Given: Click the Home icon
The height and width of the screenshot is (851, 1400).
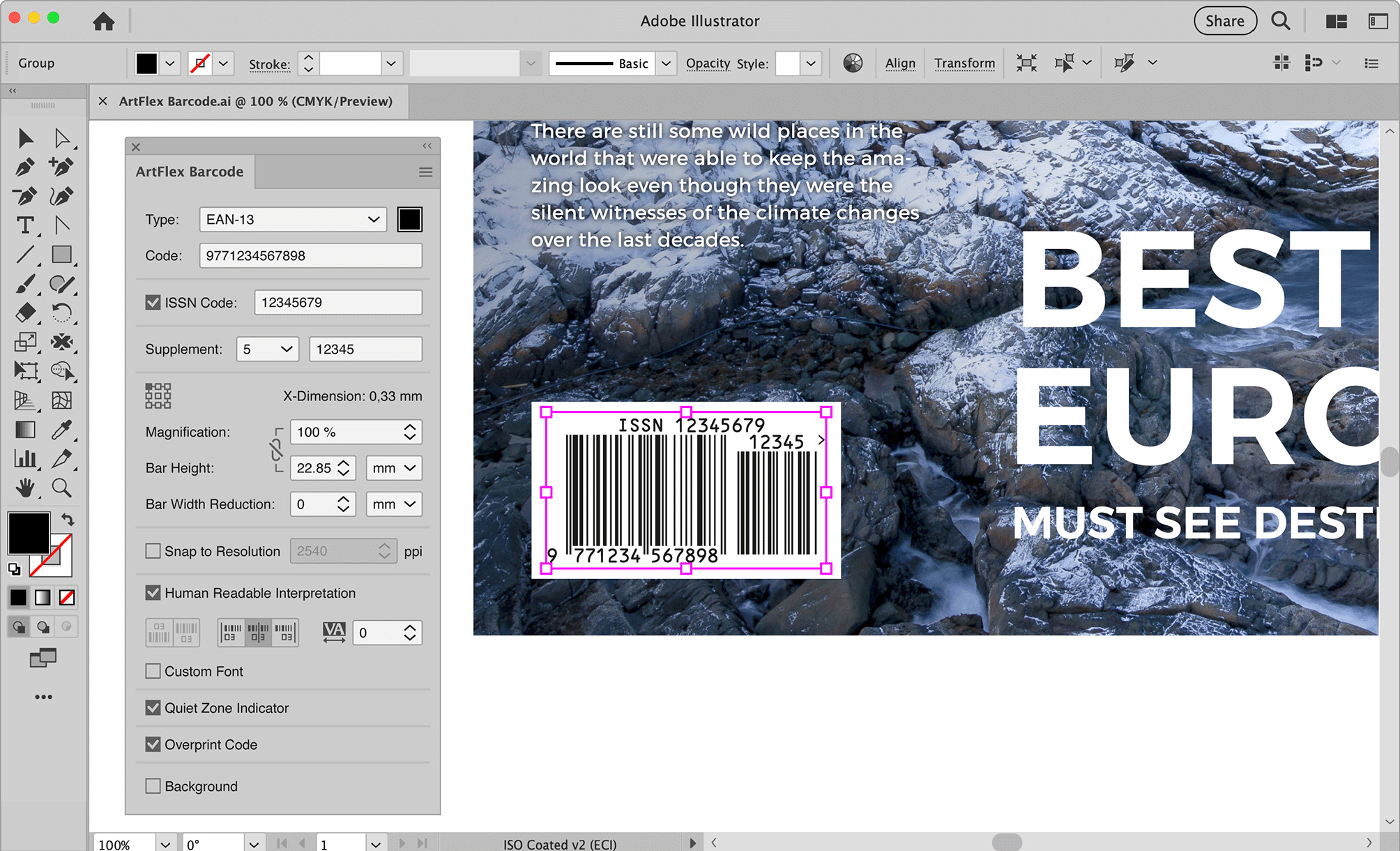Looking at the screenshot, I should click(x=103, y=22).
